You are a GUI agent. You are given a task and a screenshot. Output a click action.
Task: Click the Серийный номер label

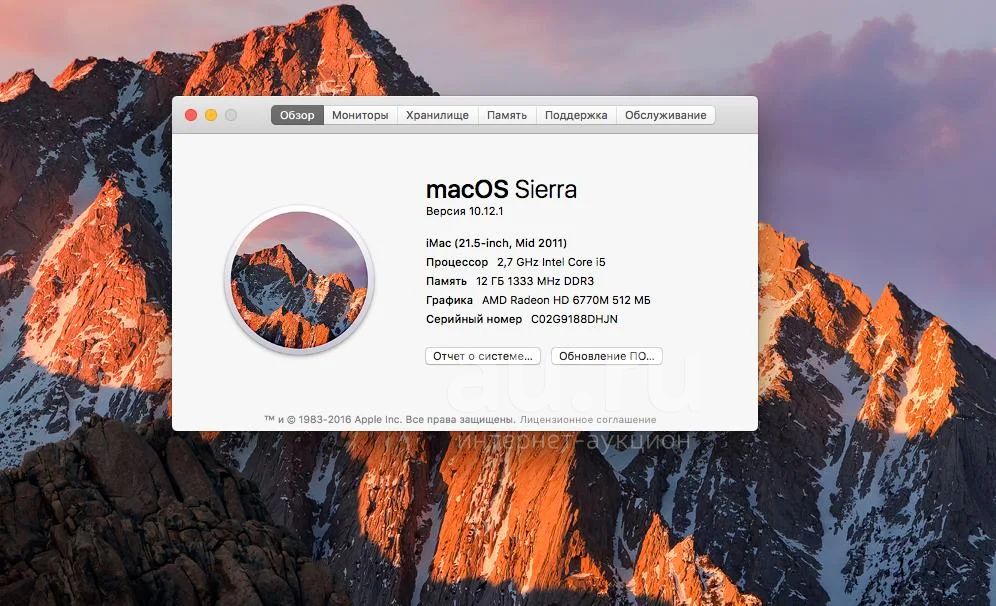point(474,319)
